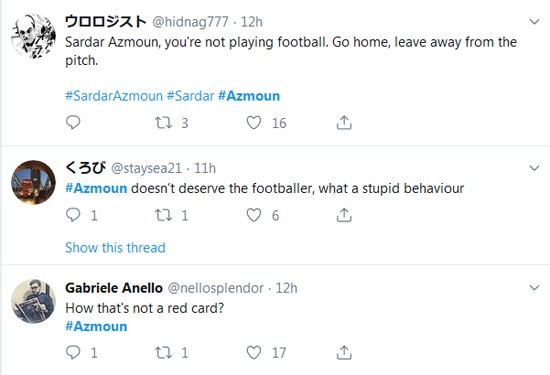
Task: Open more options for @hidnag777 tweet
Action: (534, 22)
